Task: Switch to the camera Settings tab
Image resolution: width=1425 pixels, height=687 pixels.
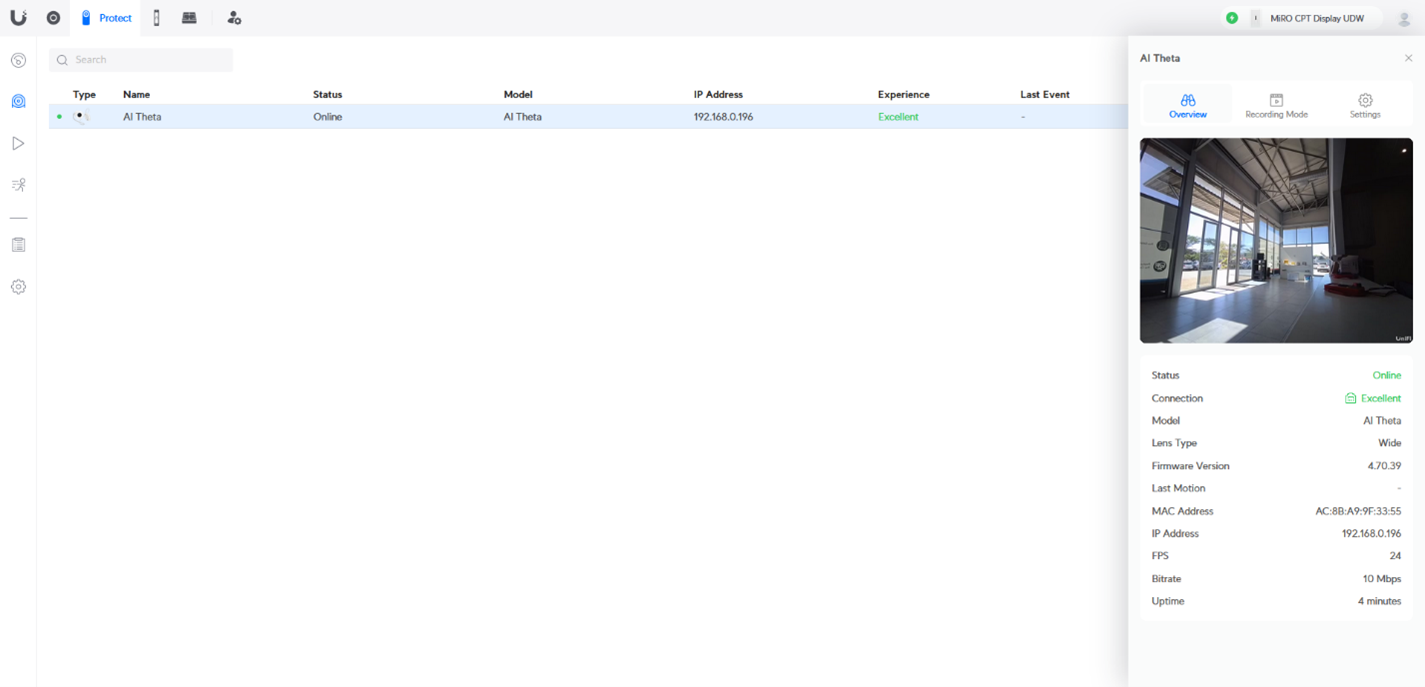Action: [1365, 106]
